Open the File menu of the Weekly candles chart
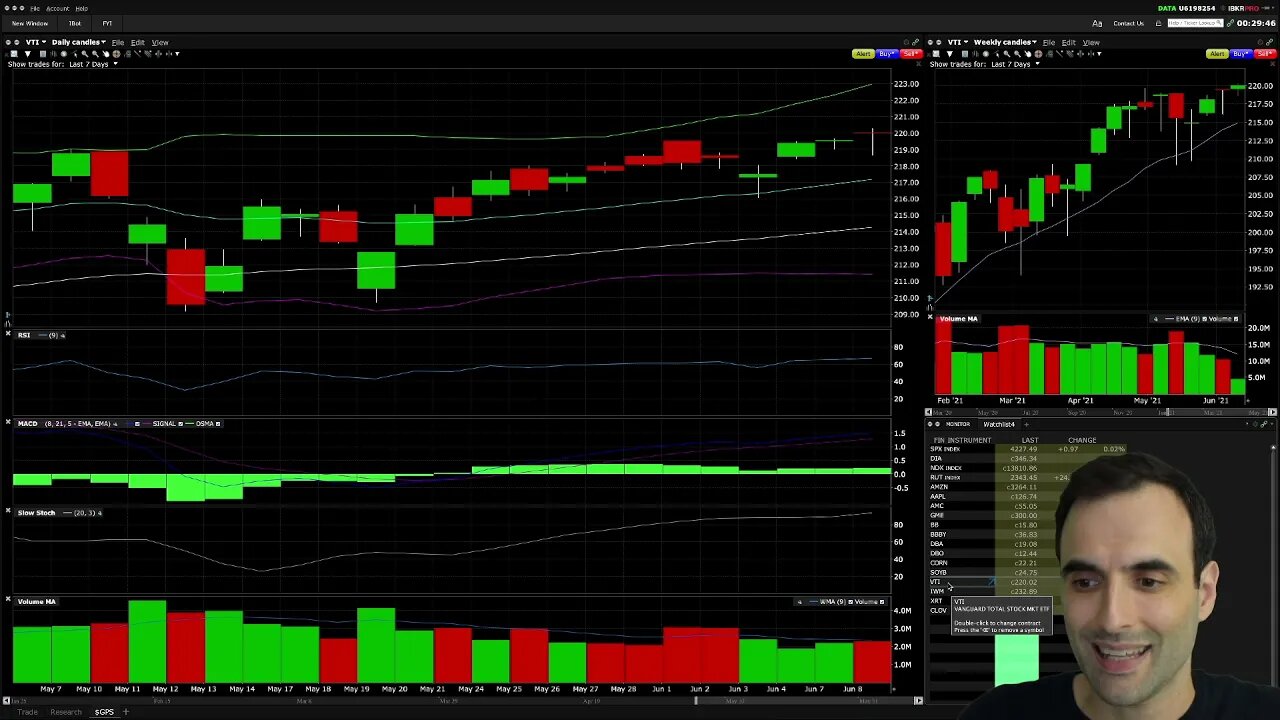 click(1049, 42)
